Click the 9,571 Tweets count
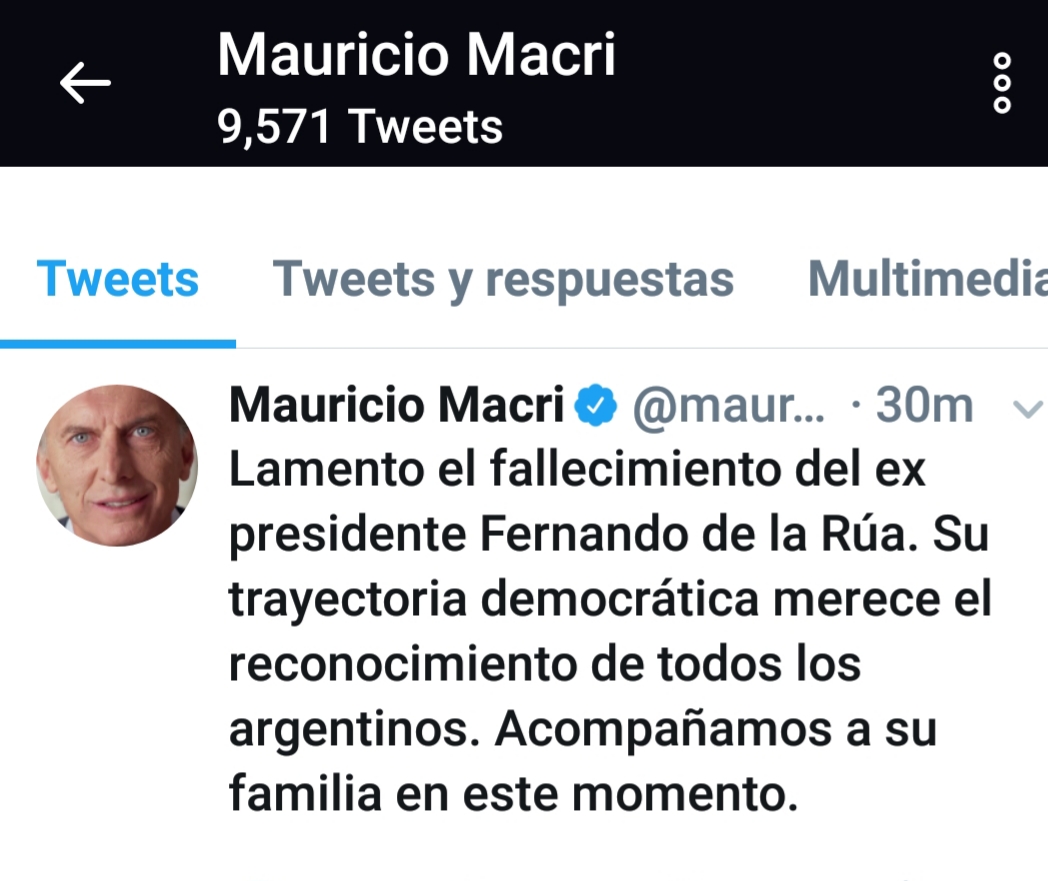Image resolution: width=1048 pixels, height=881 pixels. tap(360, 127)
